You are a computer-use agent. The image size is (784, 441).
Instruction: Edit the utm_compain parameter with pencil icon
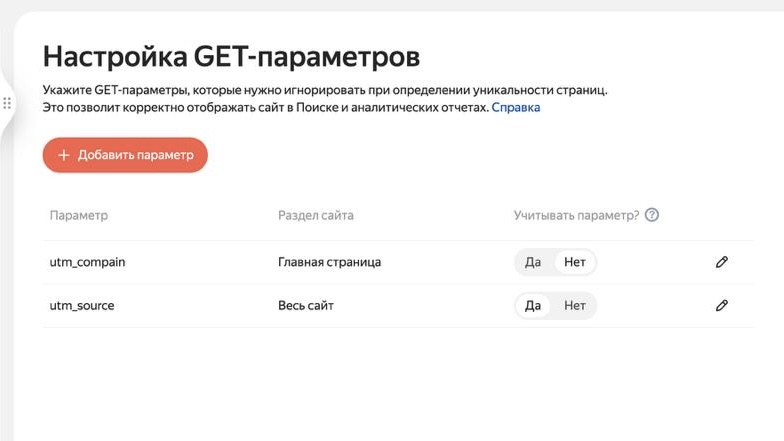(x=722, y=262)
